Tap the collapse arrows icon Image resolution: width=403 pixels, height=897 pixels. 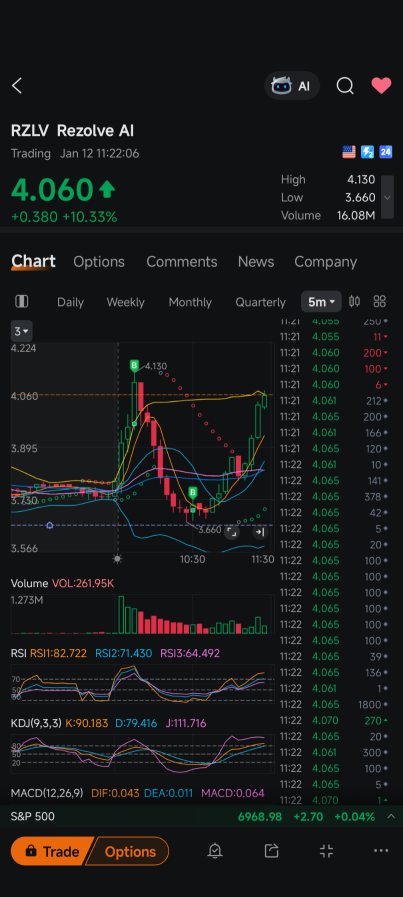click(x=326, y=851)
